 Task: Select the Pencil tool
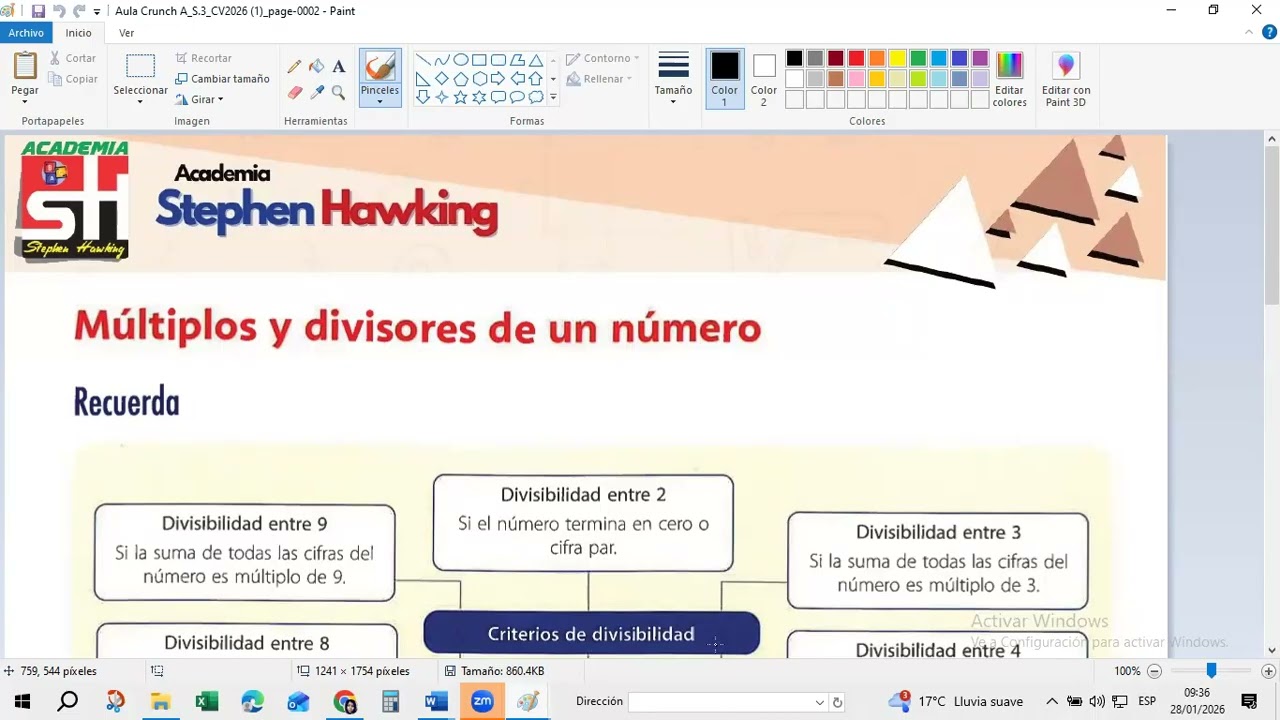(294, 67)
